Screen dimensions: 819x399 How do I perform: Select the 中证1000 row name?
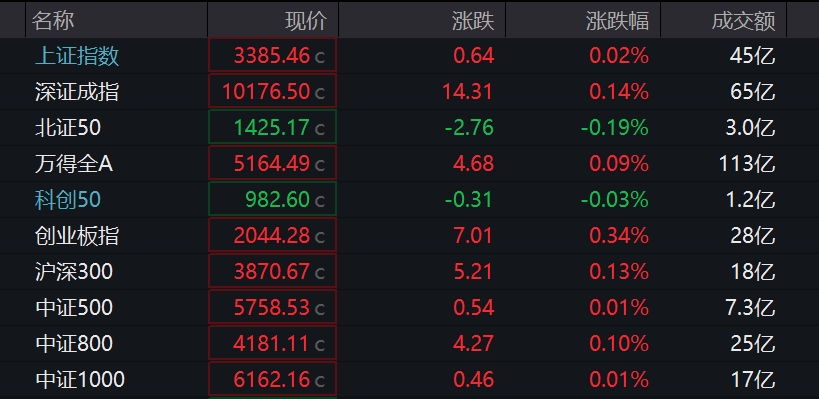pos(80,380)
